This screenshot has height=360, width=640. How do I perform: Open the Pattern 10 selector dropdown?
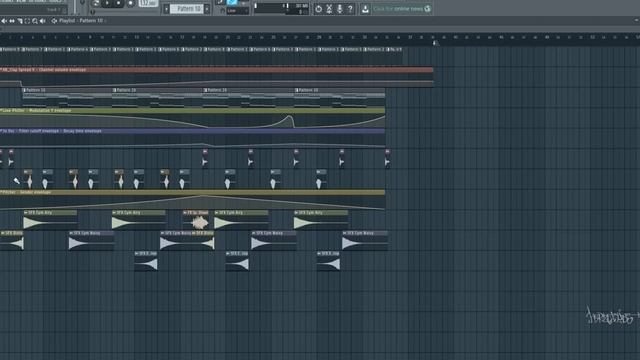(187, 9)
